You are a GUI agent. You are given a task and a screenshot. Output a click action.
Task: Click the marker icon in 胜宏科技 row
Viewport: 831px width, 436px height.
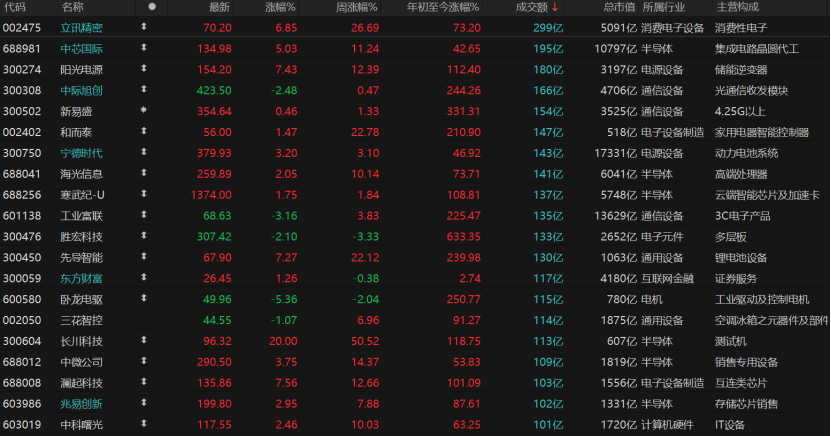point(144,236)
